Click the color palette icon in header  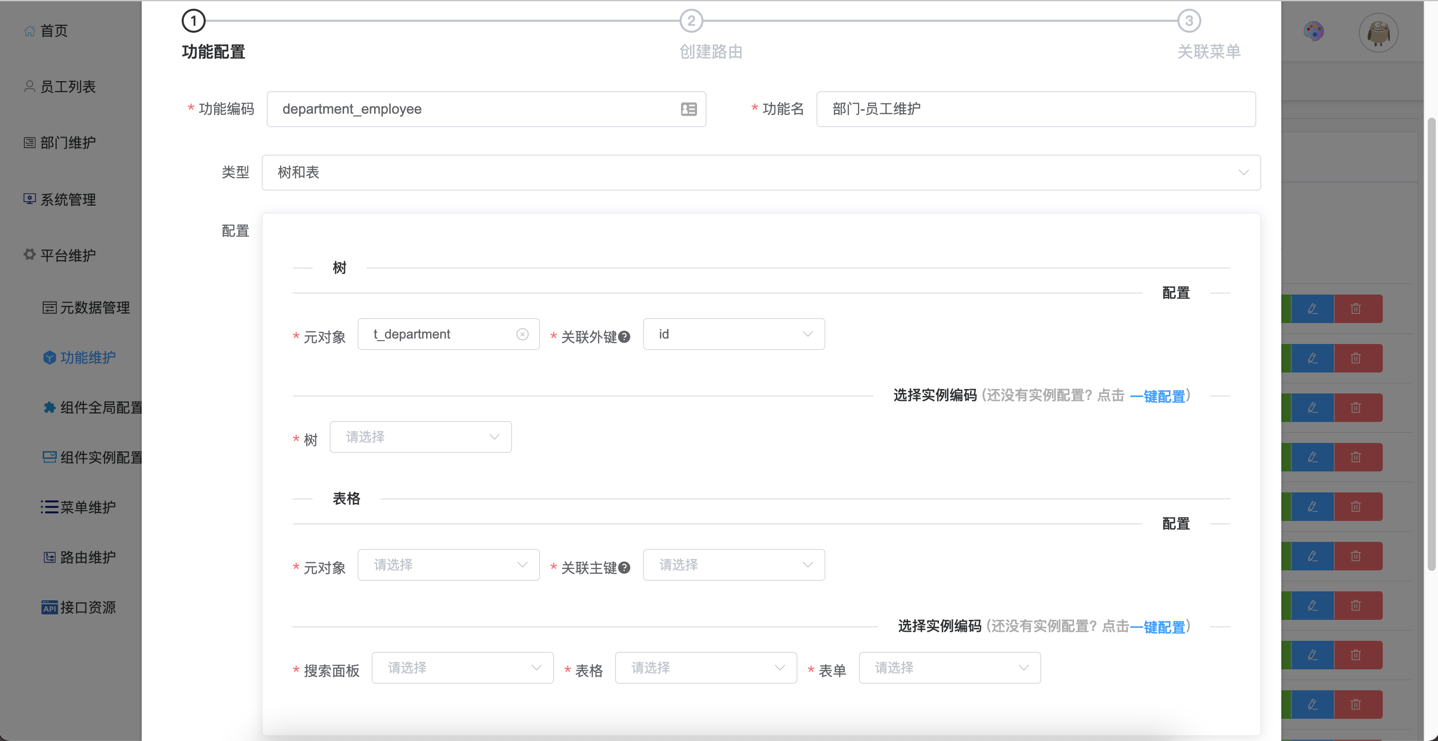(1314, 32)
